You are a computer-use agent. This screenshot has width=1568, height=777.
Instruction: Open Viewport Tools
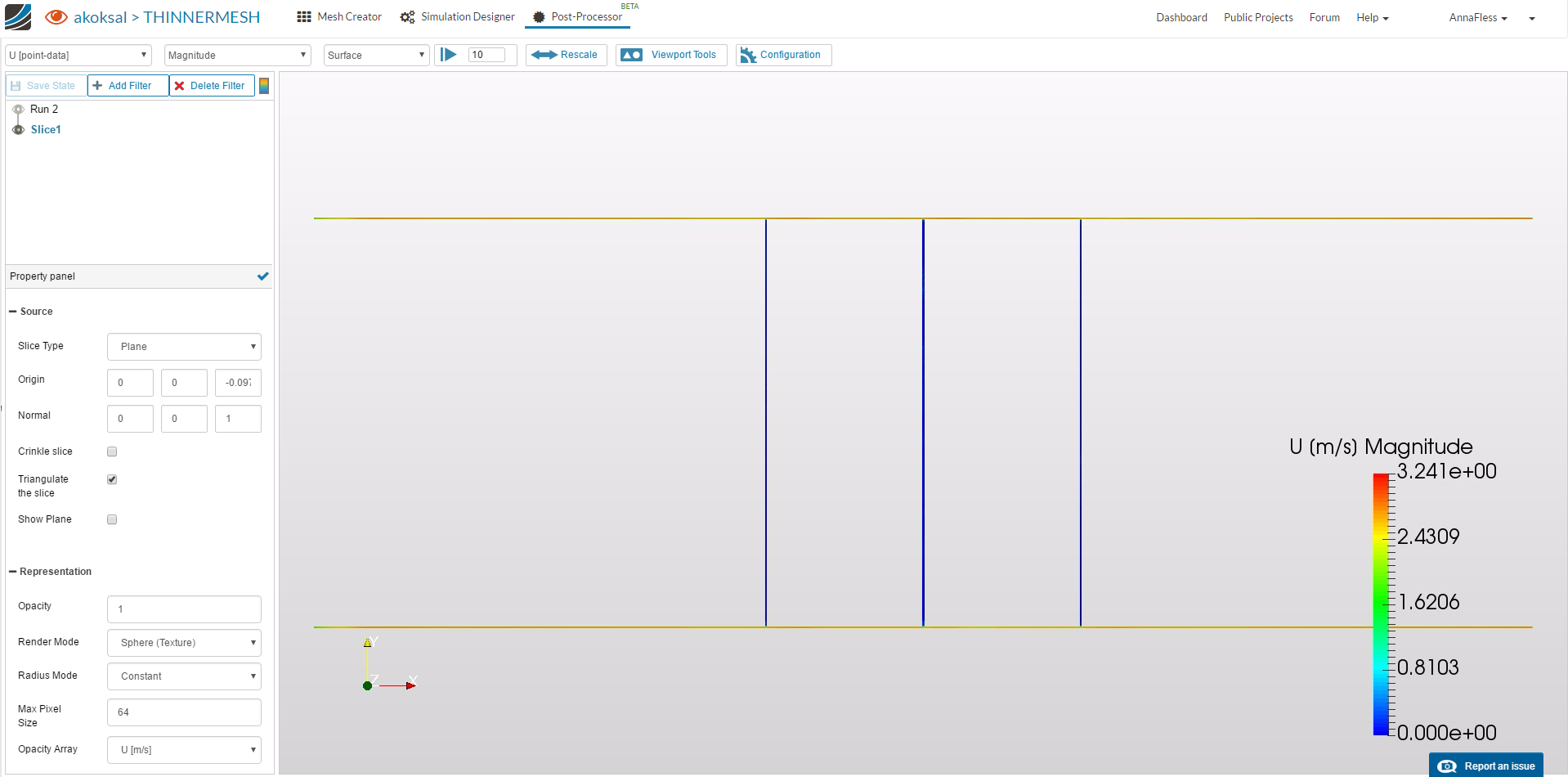coord(671,55)
